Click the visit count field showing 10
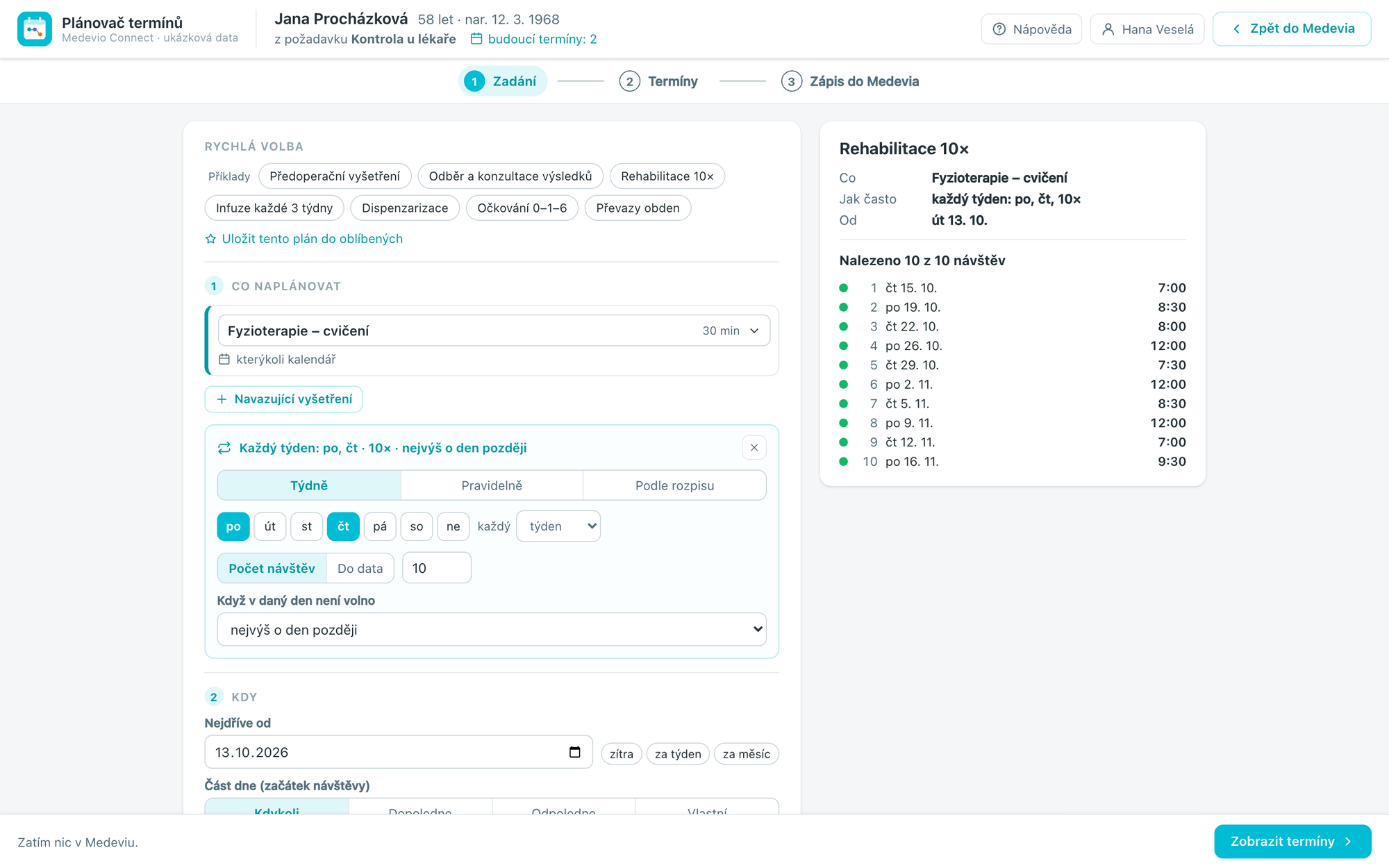This screenshot has width=1389, height=868. 437,568
